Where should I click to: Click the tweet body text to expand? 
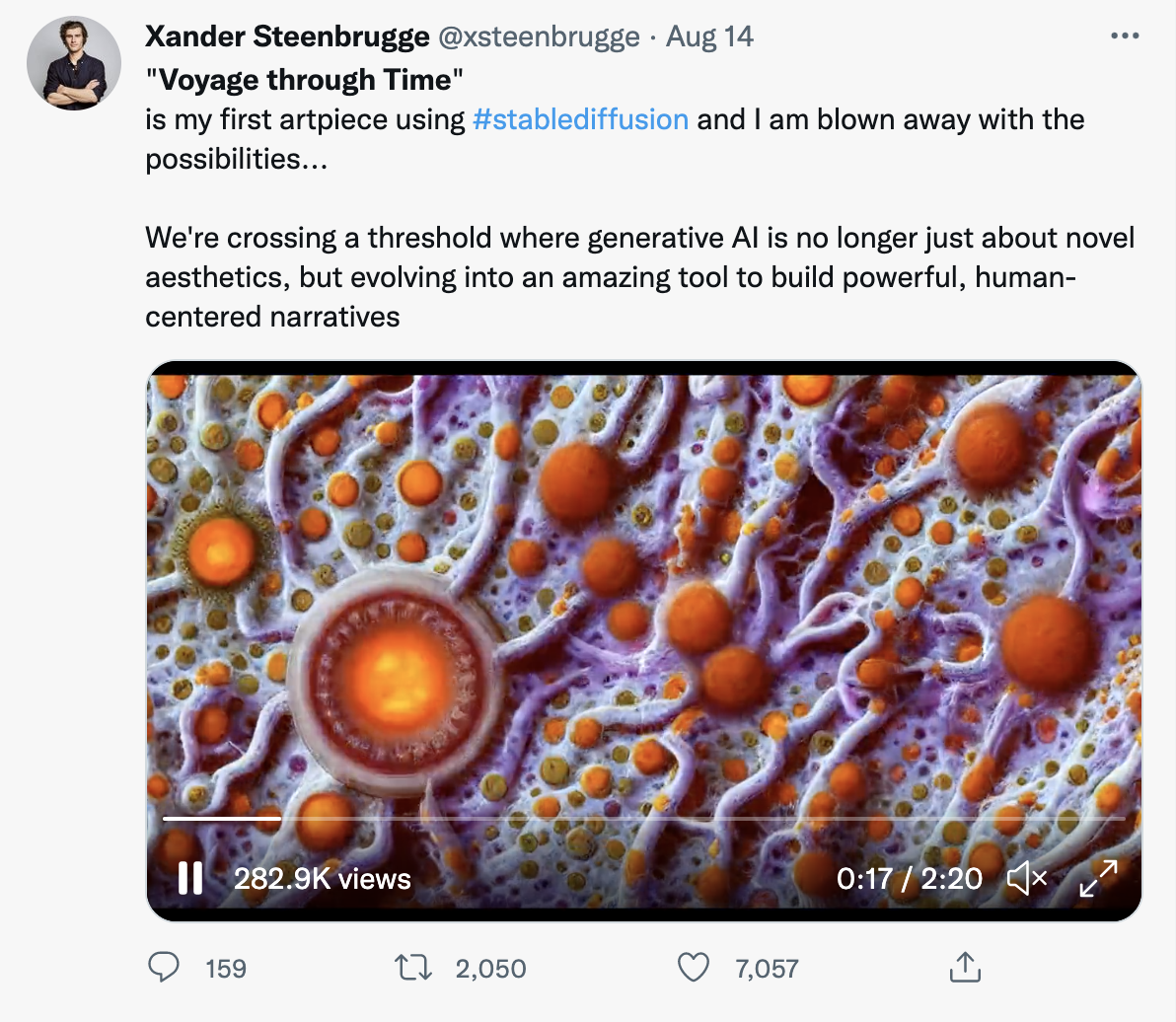point(639,277)
